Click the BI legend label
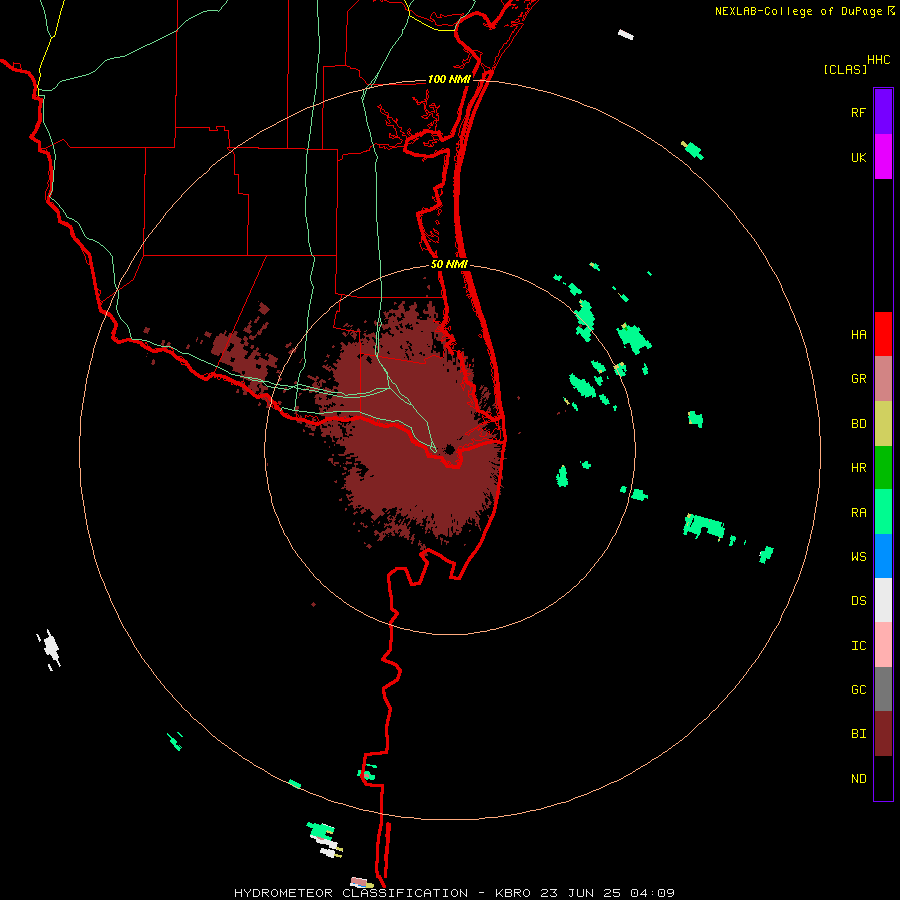Image resolution: width=900 pixels, height=900 pixels. tap(858, 734)
